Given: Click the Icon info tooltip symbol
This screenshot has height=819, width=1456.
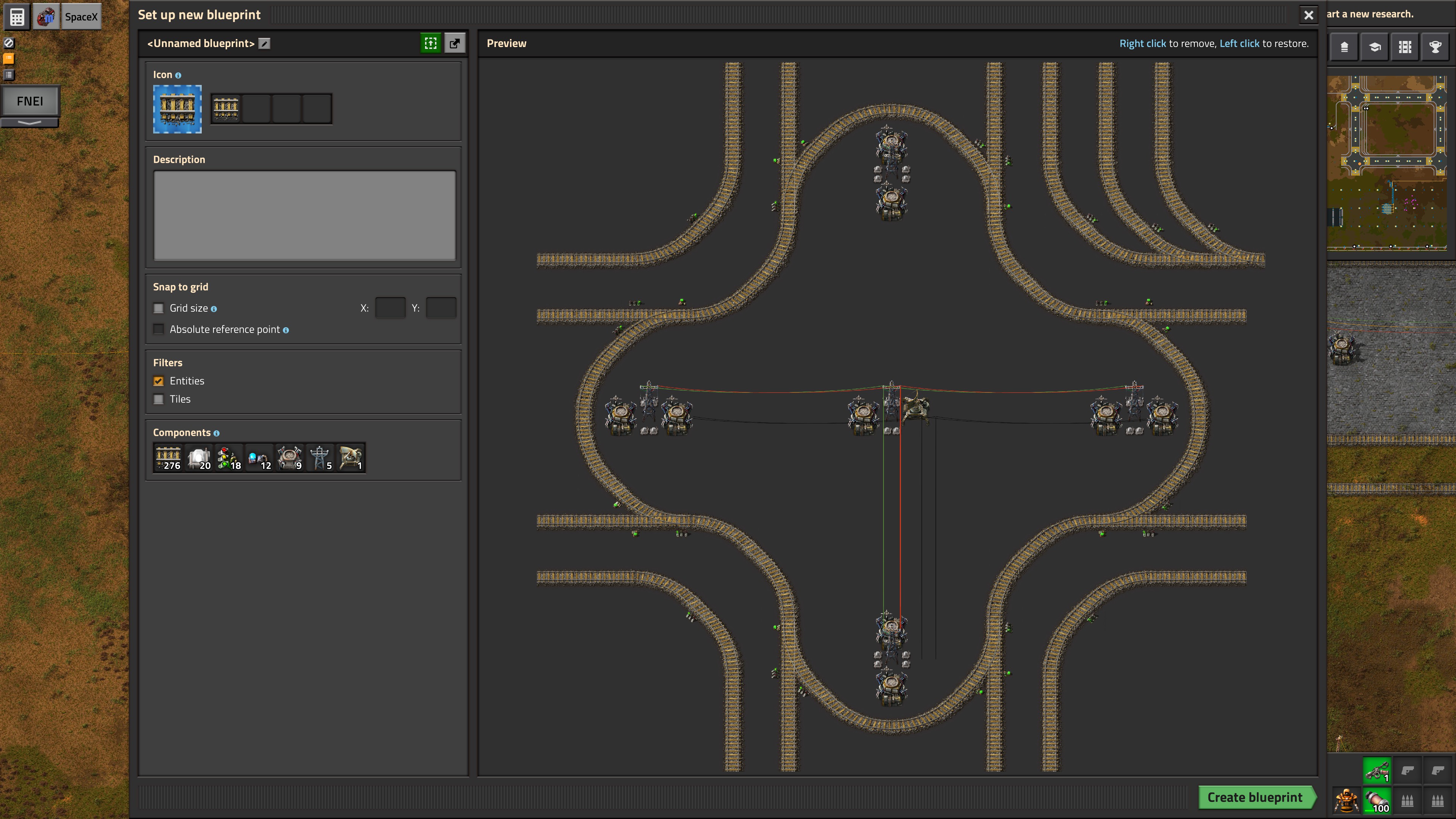Looking at the screenshot, I should 178,75.
